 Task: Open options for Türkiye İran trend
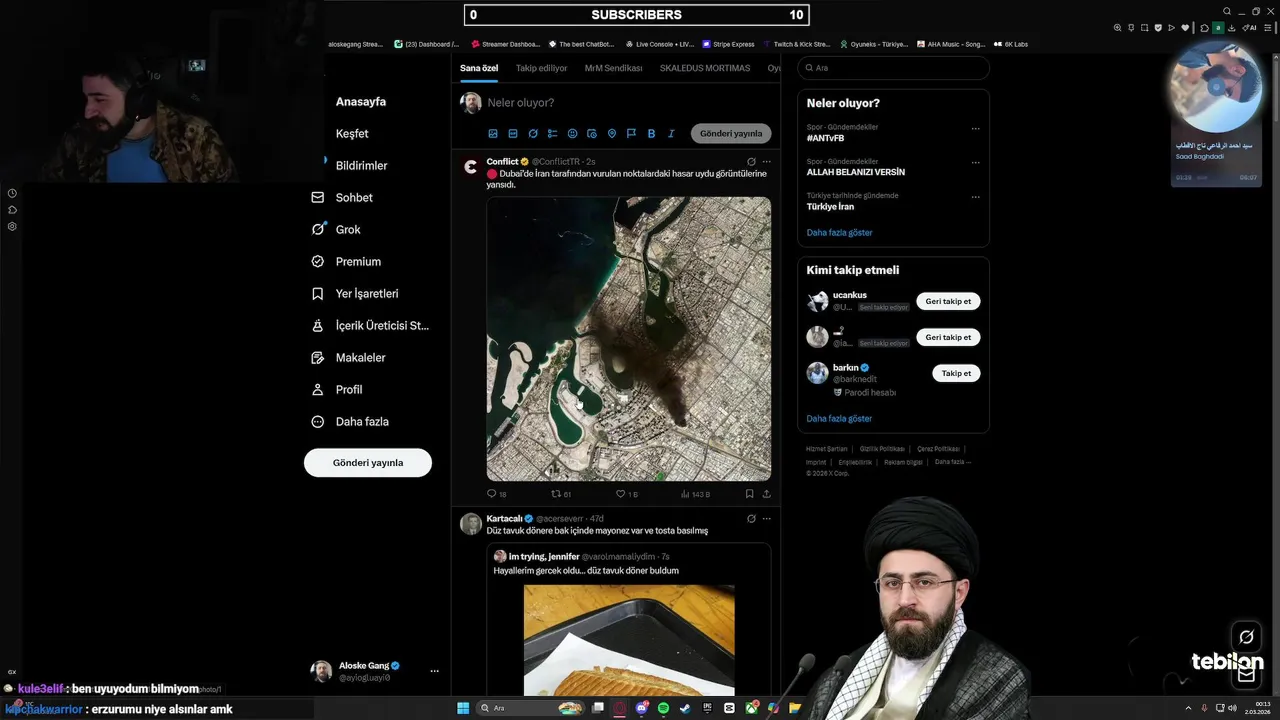pyautogui.click(x=976, y=197)
